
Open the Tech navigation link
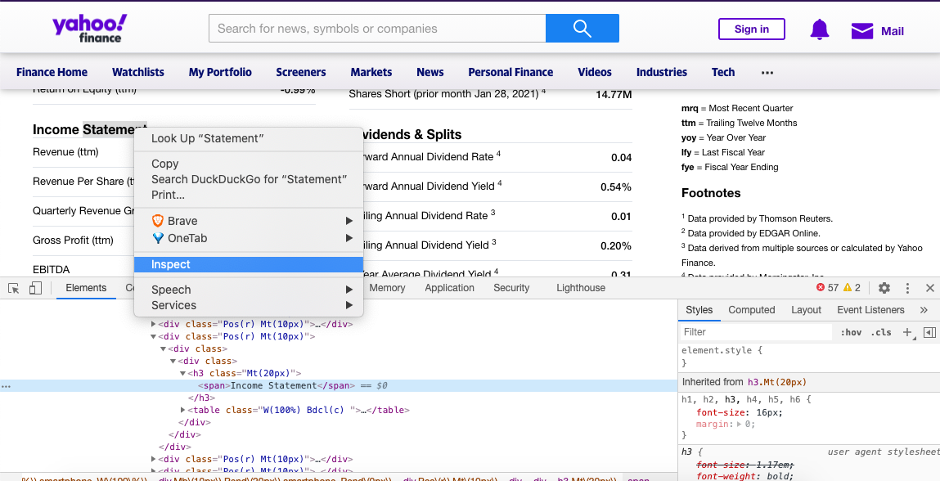coord(723,72)
